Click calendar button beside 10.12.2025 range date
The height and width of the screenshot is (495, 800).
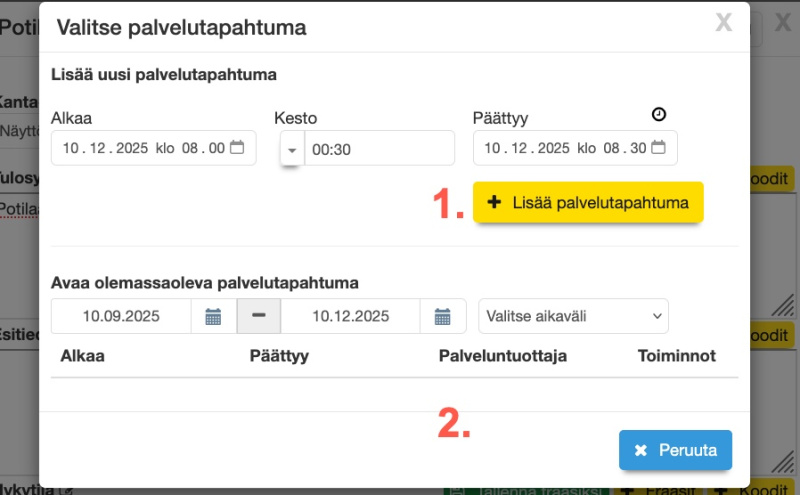point(443,317)
